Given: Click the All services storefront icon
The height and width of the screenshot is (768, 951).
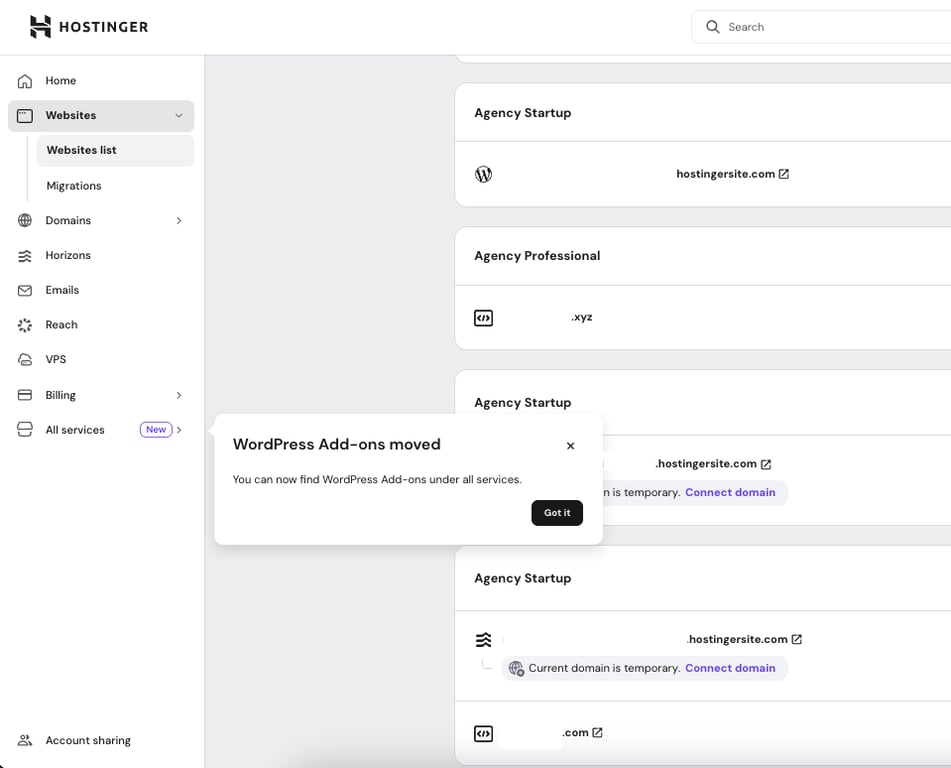Looking at the screenshot, I should pos(25,429).
